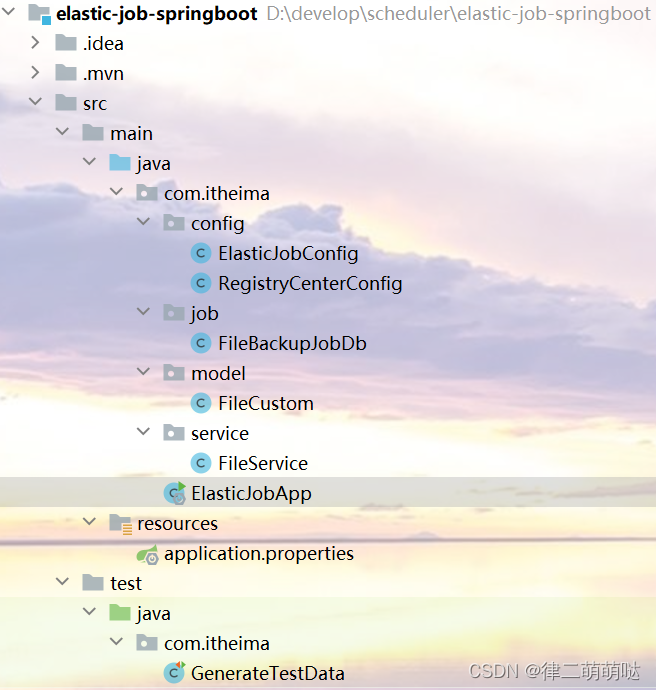Click the project module icon for elastic-job-springboot
656x690 pixels.
[40, 13]
